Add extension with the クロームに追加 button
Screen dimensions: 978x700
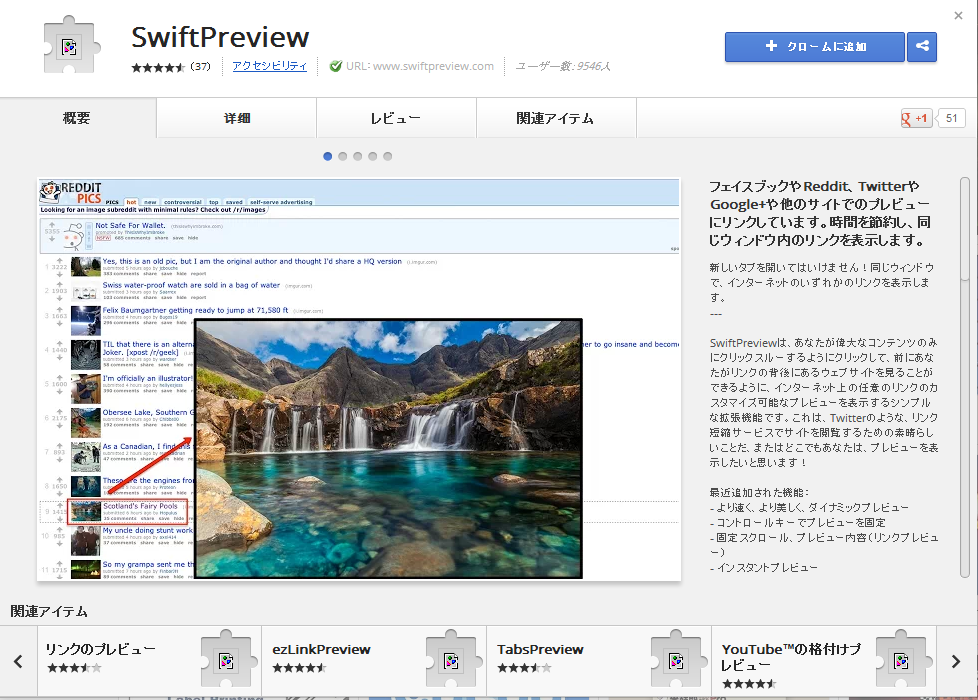pos(815,46)
